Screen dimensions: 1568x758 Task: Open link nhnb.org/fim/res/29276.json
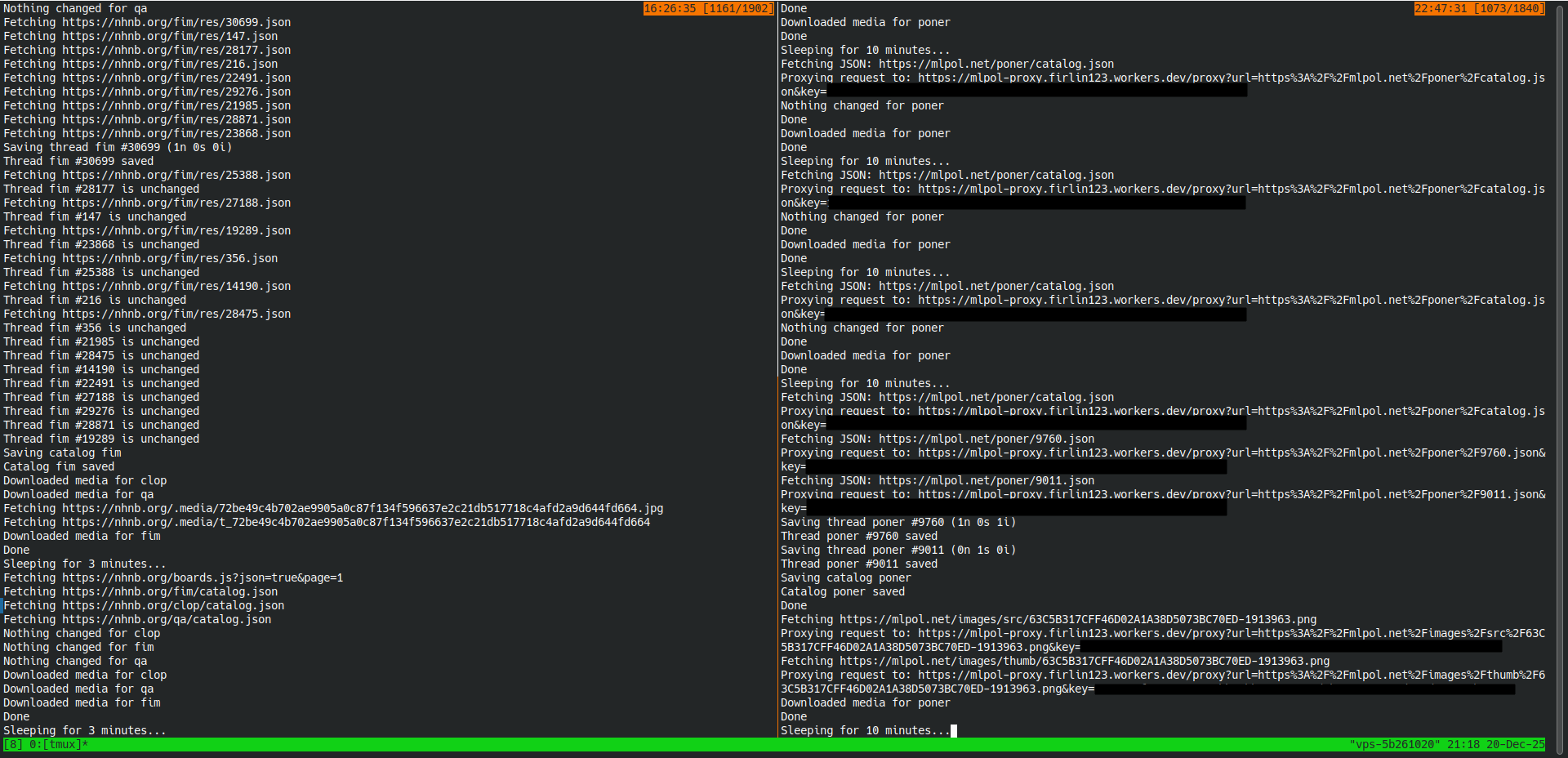pyautogui.click(x=176, y=91)
